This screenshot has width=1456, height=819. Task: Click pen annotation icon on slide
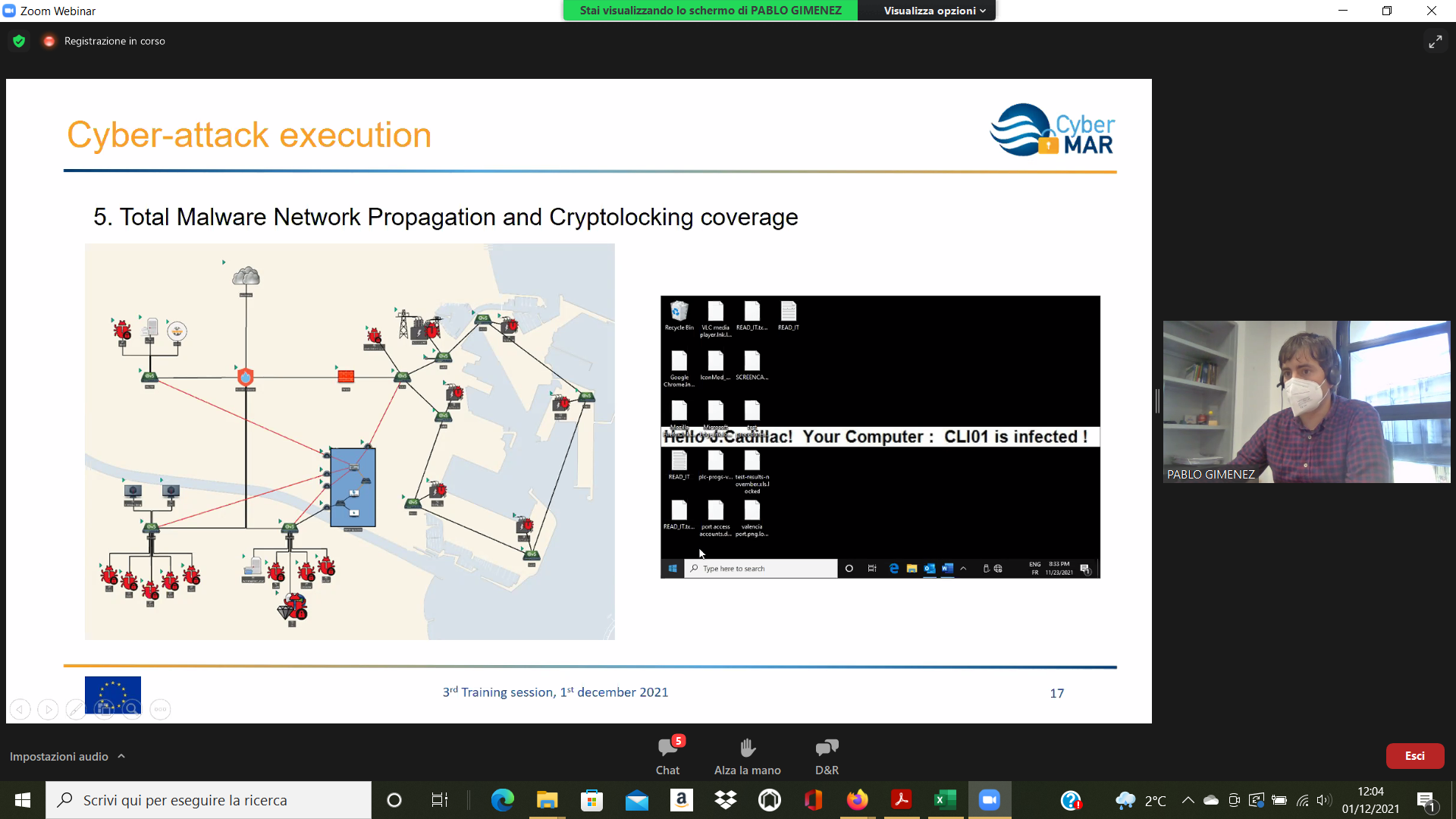tap(75, 710)
